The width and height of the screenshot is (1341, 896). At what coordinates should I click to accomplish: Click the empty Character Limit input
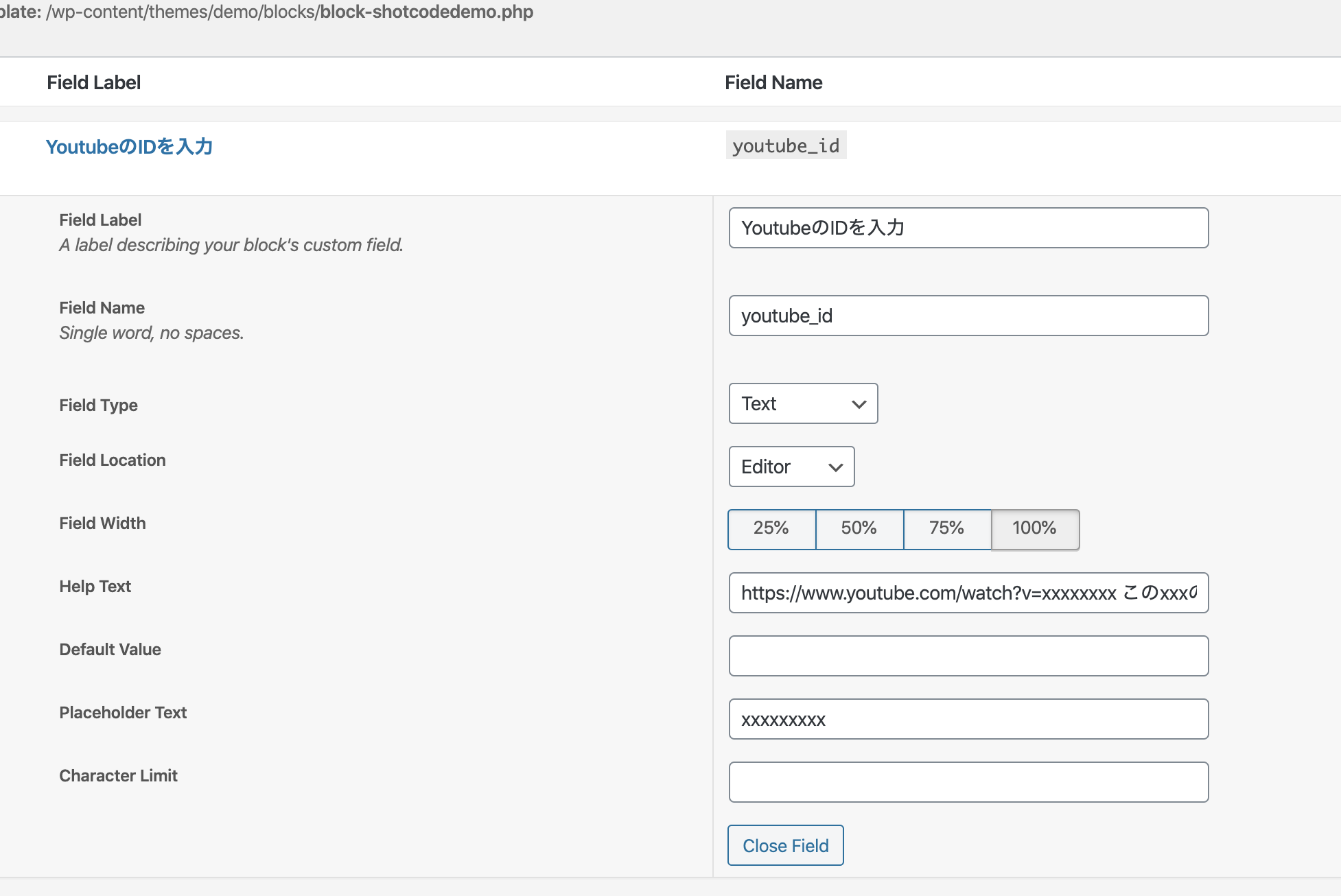(968, 782)
